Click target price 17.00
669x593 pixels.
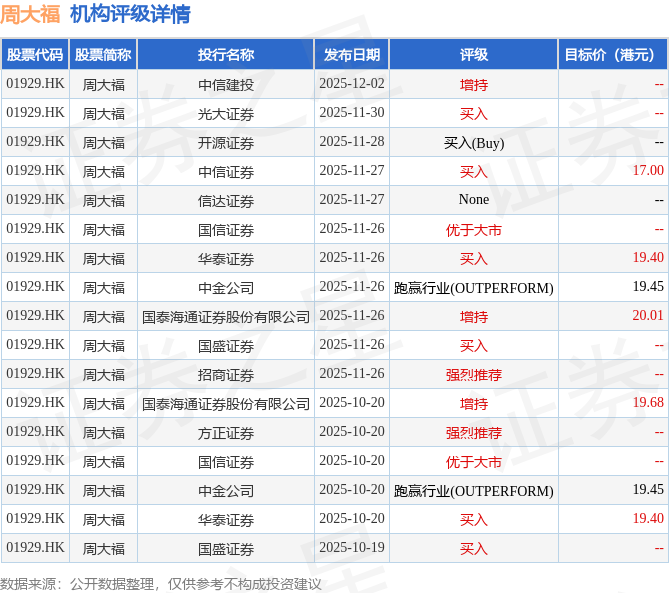click(x=648, y=170)
